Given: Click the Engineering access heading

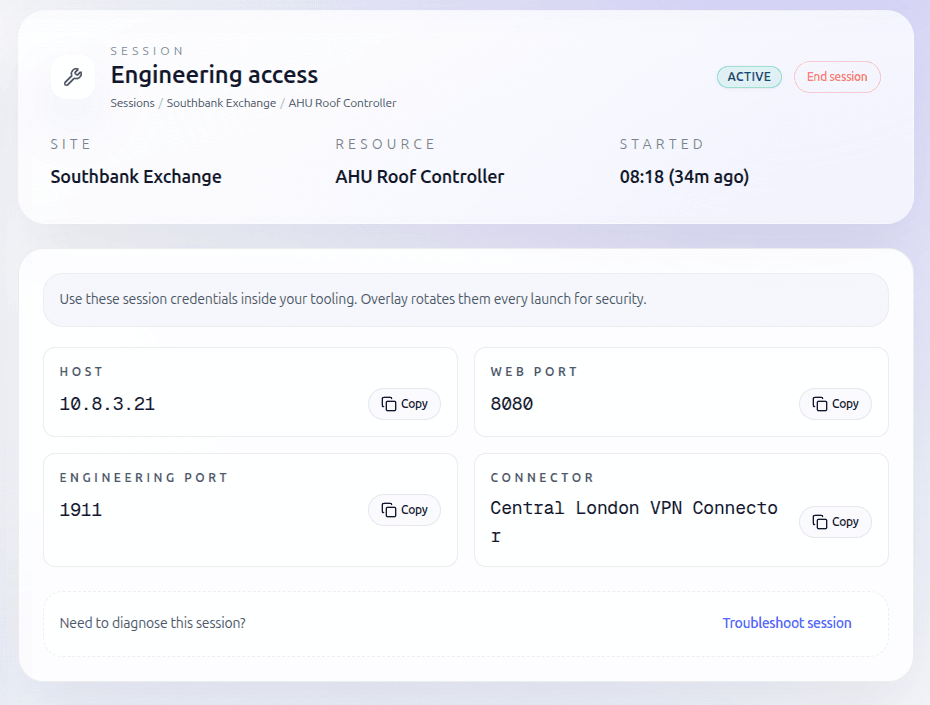Looking at the screenshot, I should click(214, 75).
